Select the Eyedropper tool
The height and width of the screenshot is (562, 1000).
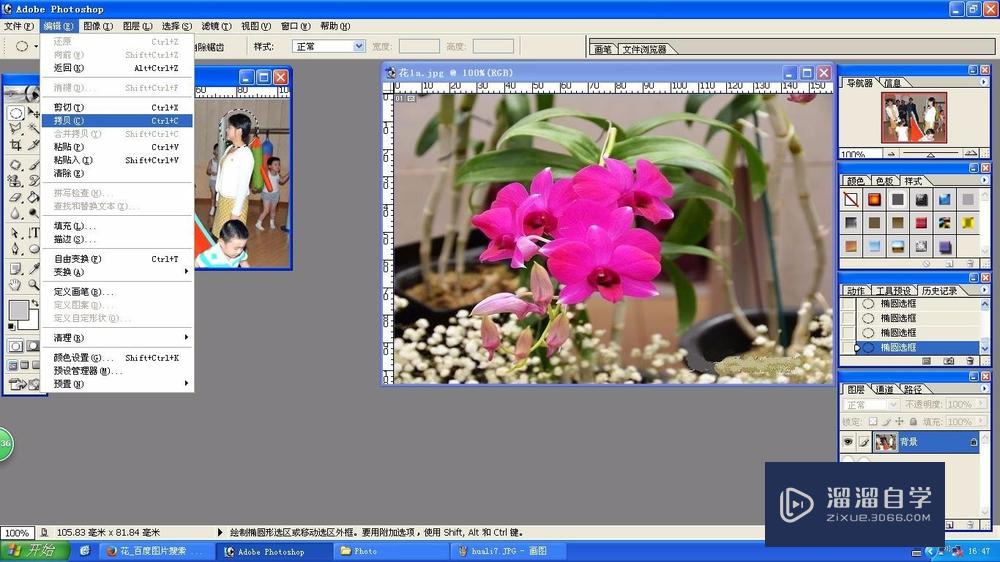[33, 269]
